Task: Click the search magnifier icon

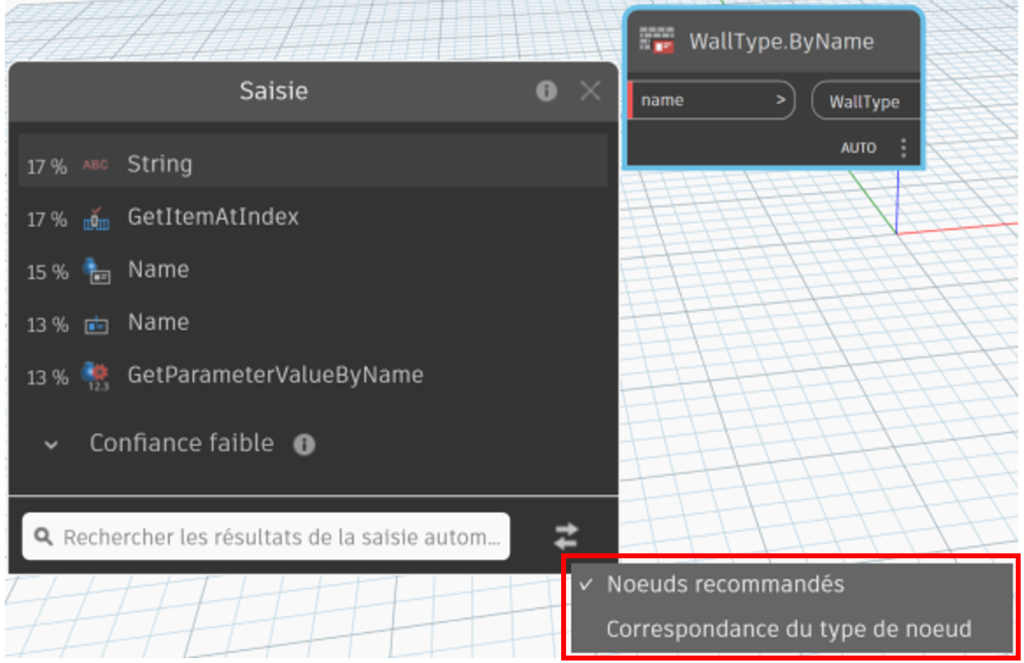Action: [45, 537]
